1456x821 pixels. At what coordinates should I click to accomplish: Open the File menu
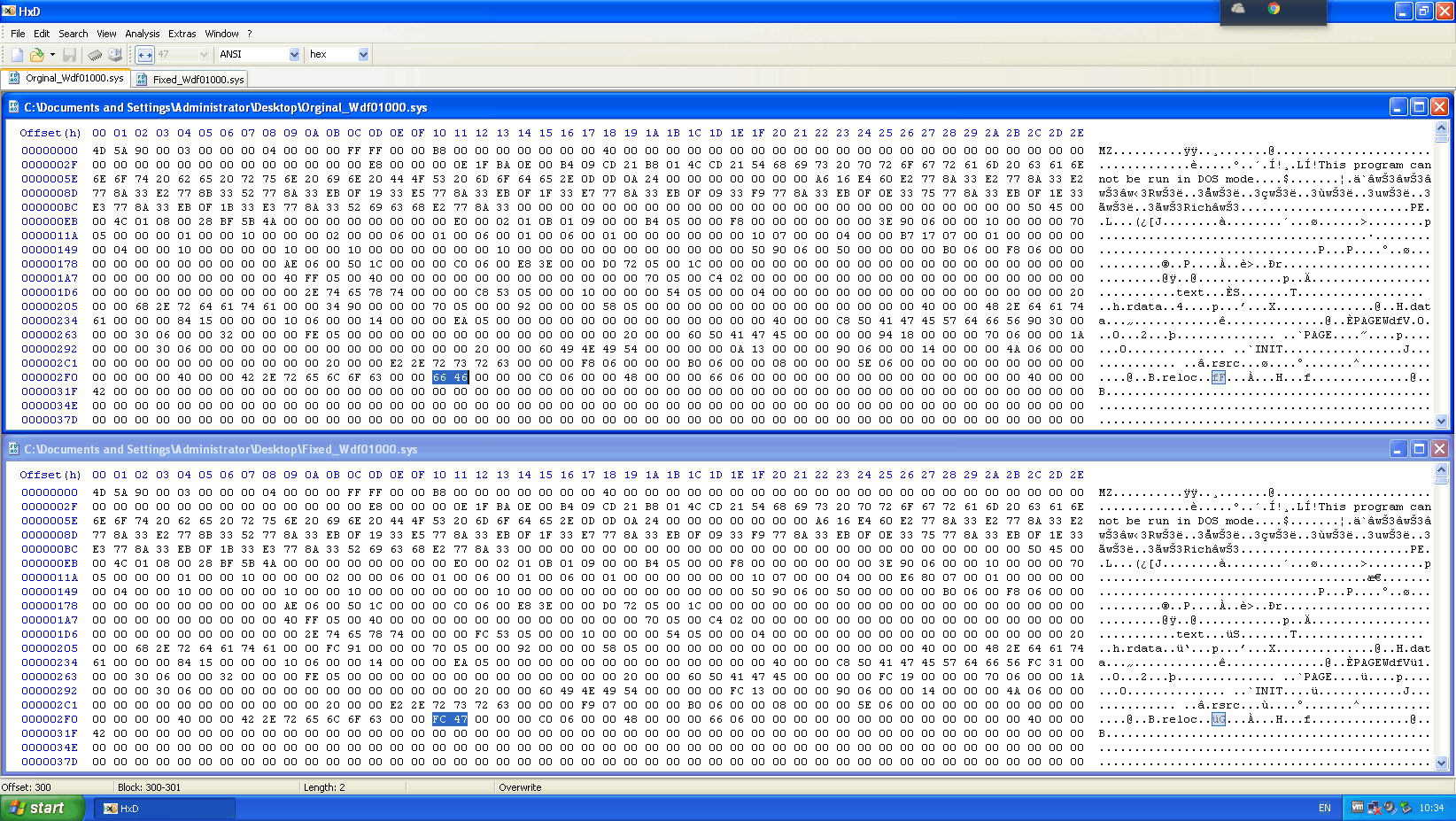click(x=18, y=34)
